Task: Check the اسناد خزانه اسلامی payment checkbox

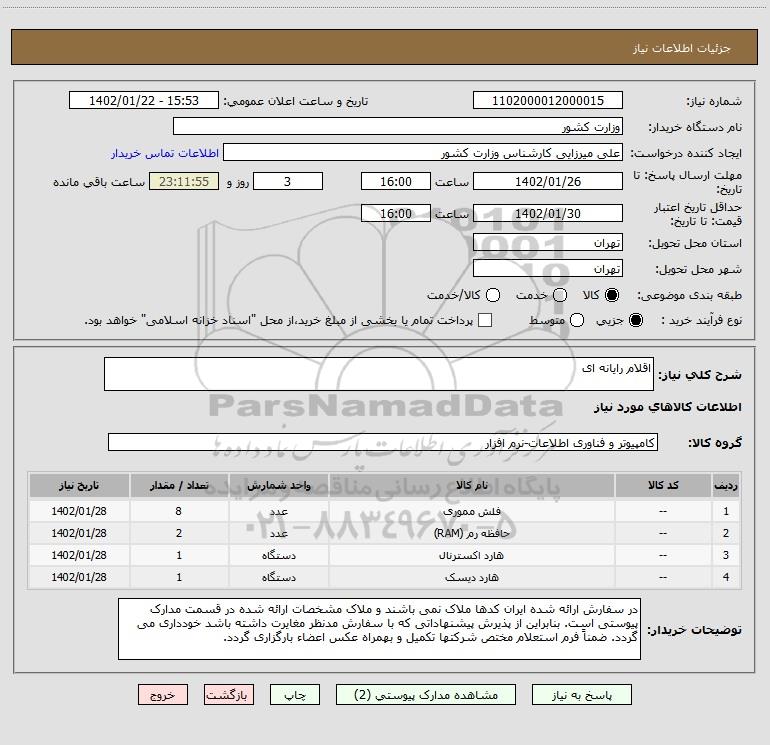Action: [485, 320]
